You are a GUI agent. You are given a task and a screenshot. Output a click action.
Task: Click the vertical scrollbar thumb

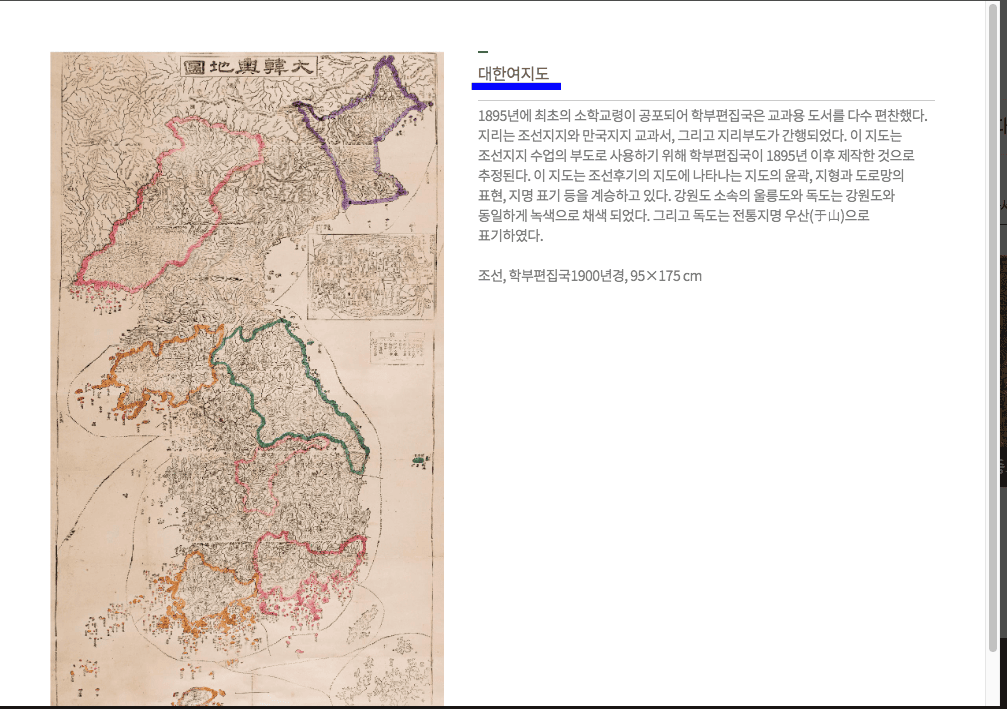tap(994, 326)
